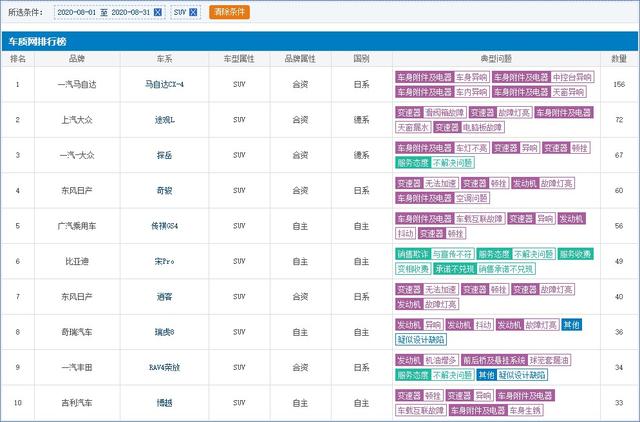640x422 pixels.
Task: Select complaint count 49
Action: tap(619, 261)
